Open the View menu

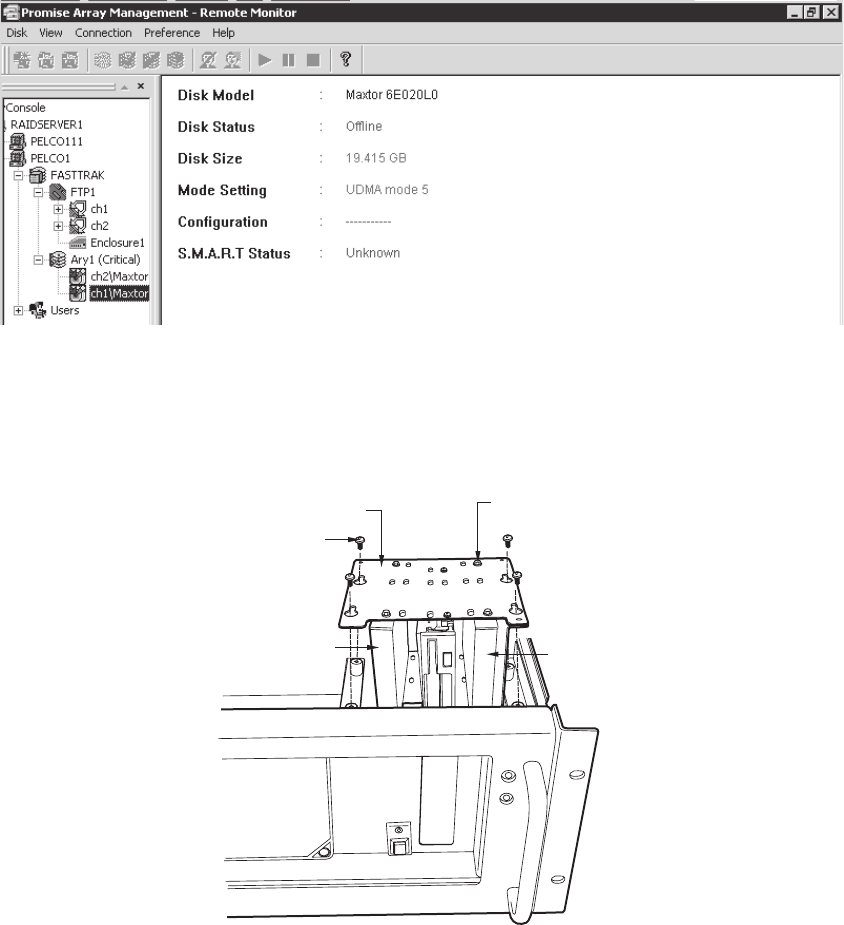pos(51,33)
